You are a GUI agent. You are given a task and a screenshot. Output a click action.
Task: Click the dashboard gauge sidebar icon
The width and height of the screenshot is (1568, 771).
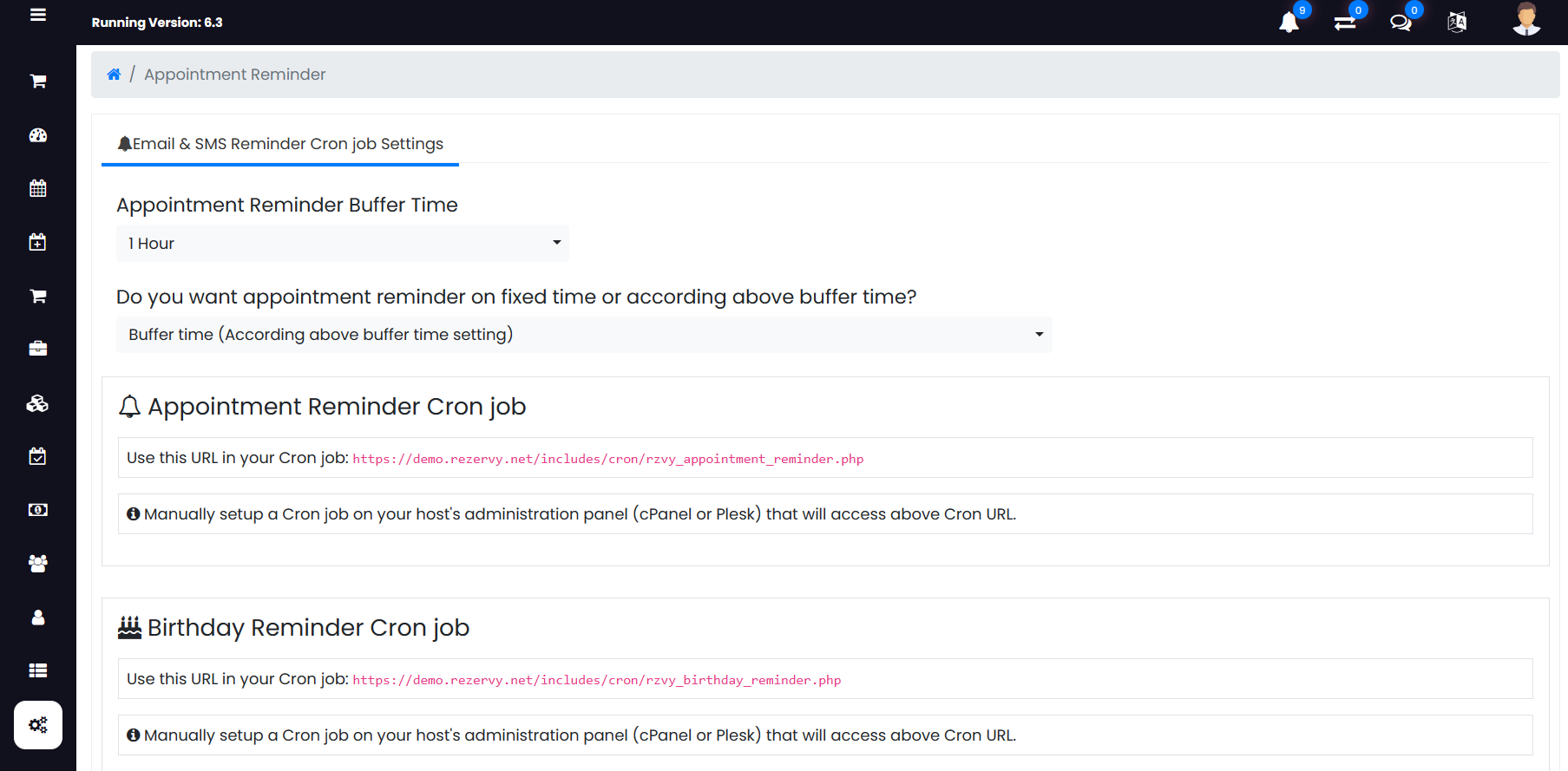(x=38, y=135)
